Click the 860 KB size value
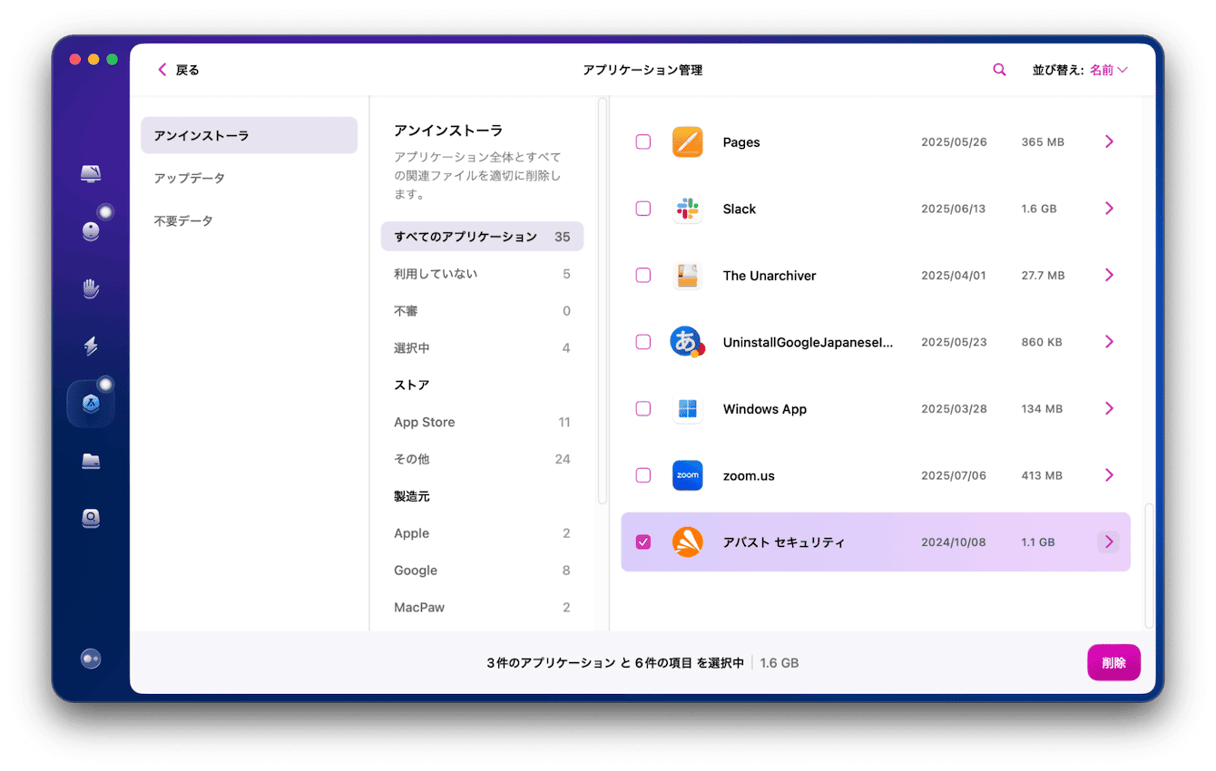Viewport: 1216px width, 771px height. (x=1041, y=342)
